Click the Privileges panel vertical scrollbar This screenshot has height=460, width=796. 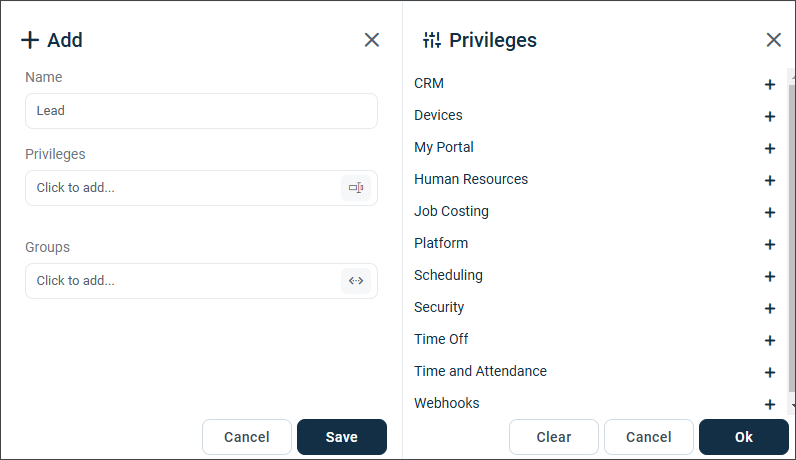[x=791, y=239]
